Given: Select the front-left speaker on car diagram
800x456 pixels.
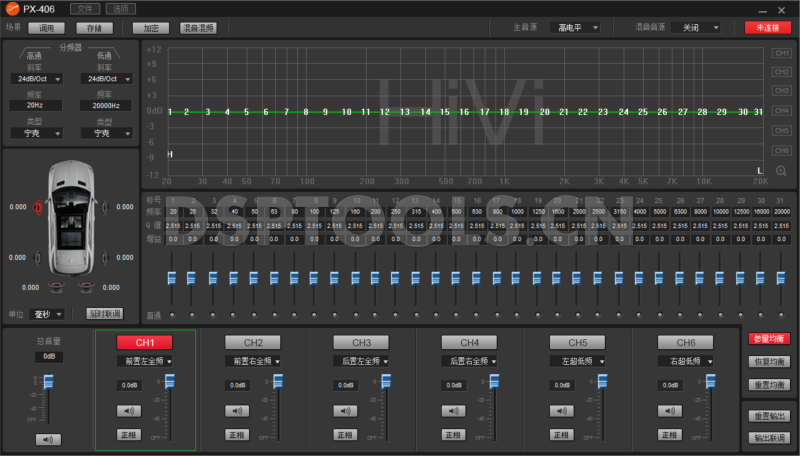Looking at the screenshot, I should tap(38, 207).
